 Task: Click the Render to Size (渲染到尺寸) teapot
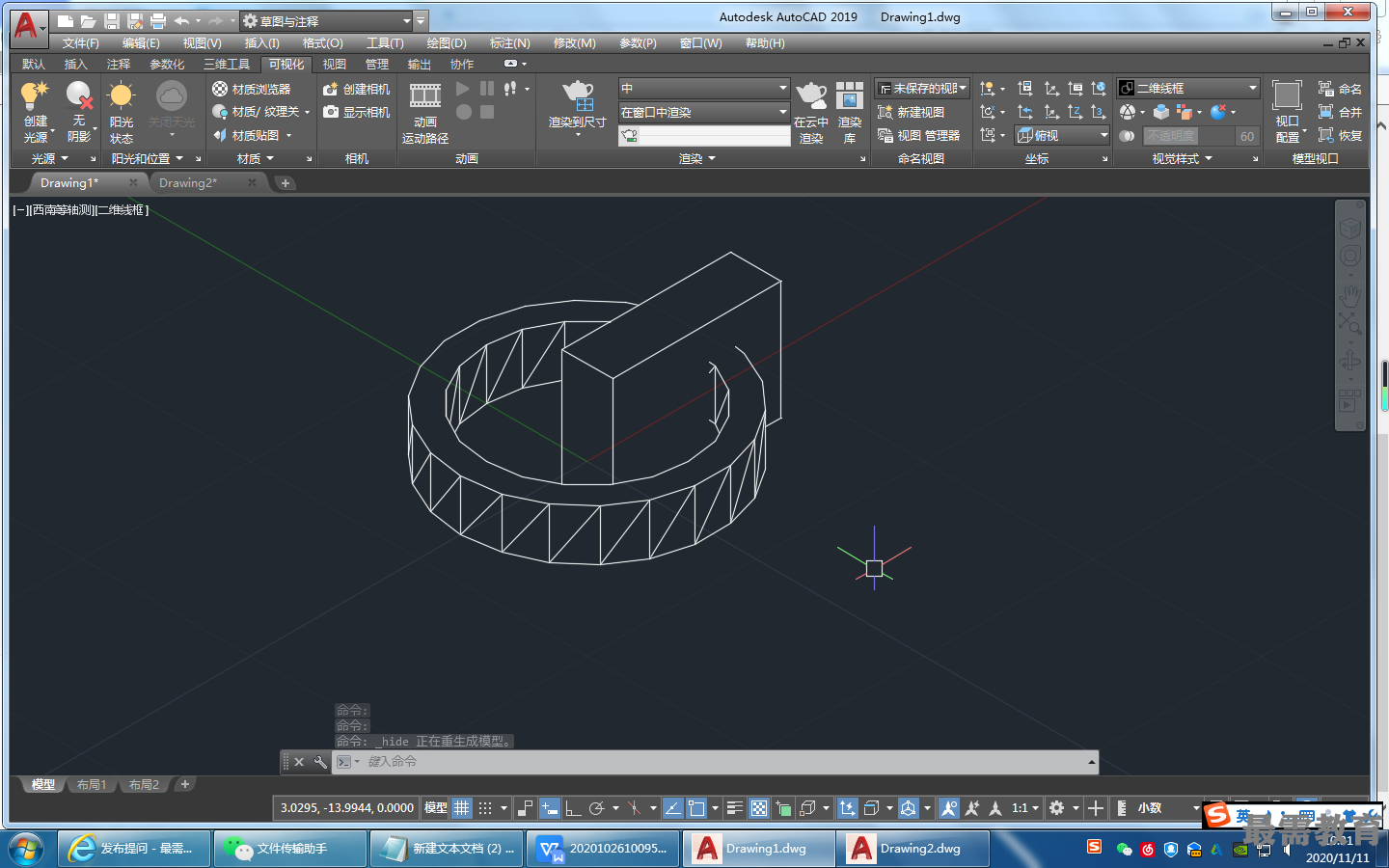(x=578, y=95)
